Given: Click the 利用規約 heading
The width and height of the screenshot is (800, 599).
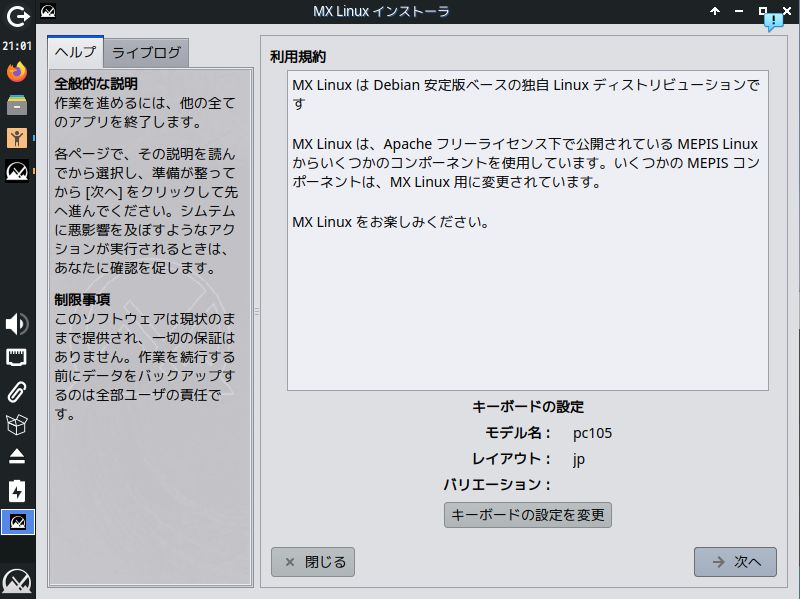Looking at the screenshot, I should pyautogui.click(x=298, y=57).
